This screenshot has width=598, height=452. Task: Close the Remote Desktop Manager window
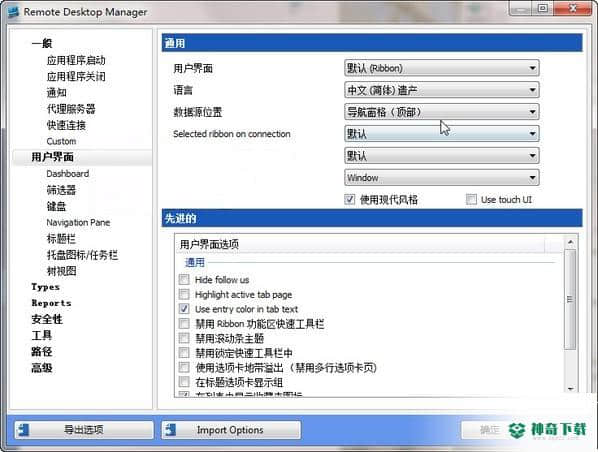point(573,8)
